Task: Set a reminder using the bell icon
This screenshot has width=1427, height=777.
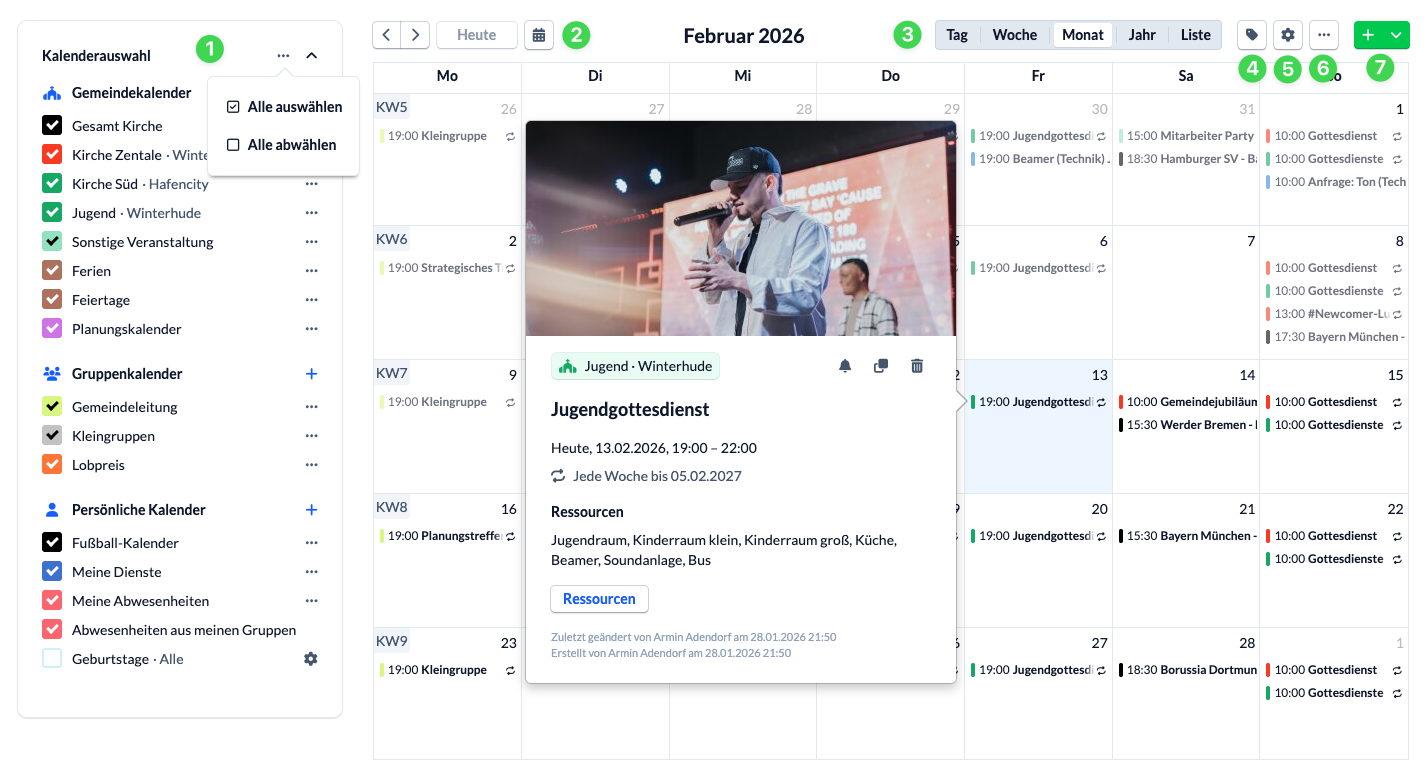Action: pyautogui.click(x=845, y=365)
